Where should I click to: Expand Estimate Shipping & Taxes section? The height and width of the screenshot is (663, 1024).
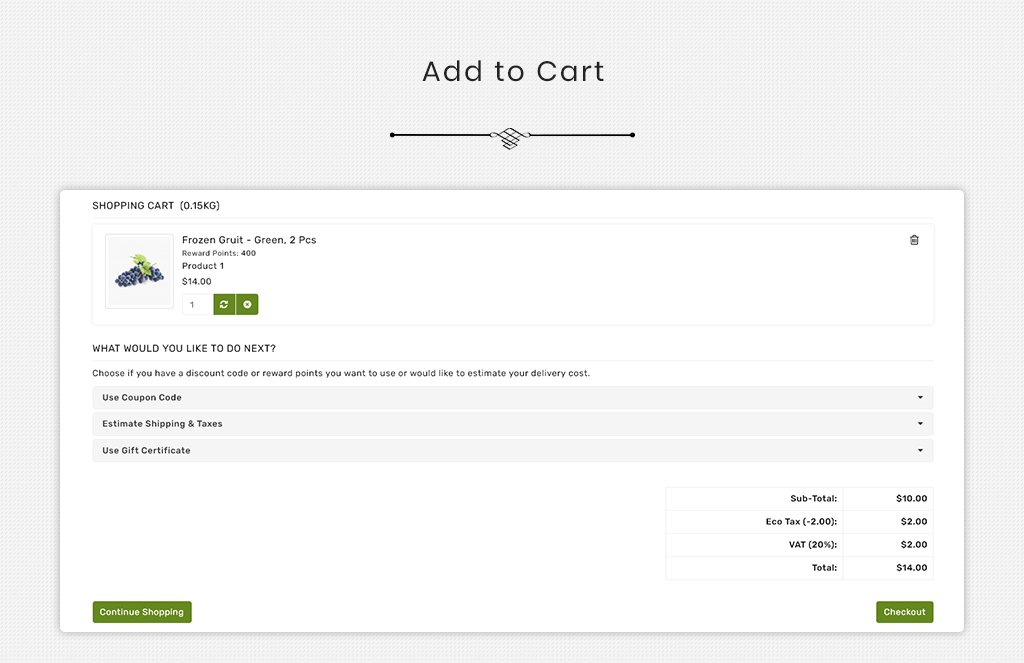tap(162, 424)
